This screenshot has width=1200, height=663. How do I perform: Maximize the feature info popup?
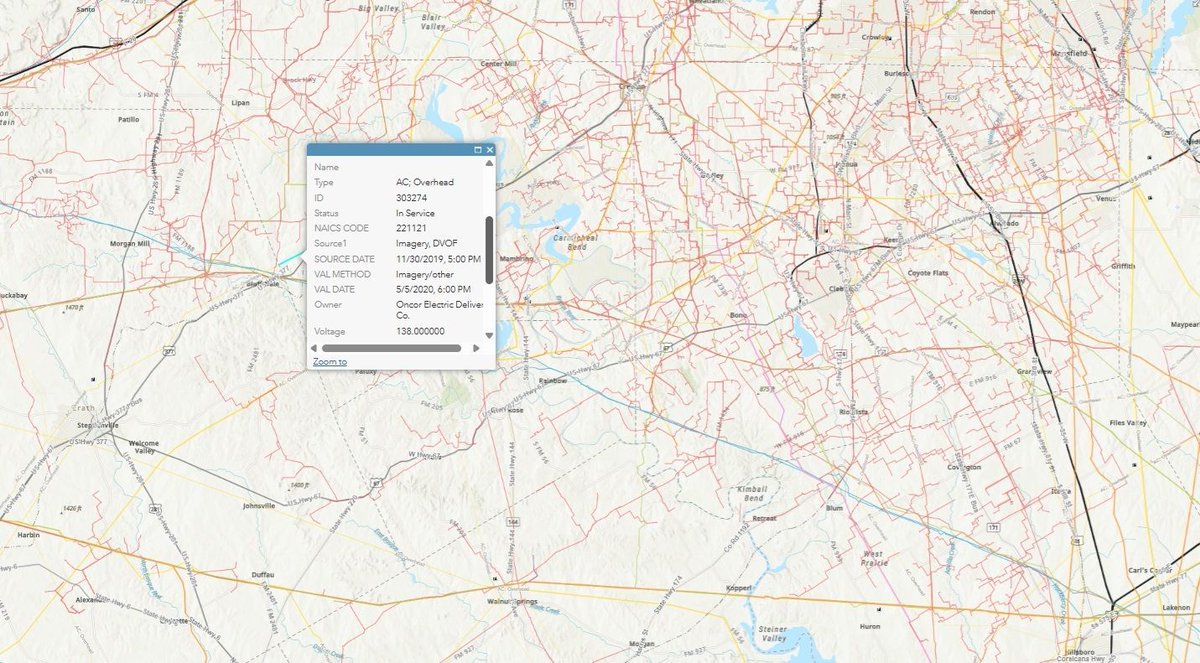point(478,149)
